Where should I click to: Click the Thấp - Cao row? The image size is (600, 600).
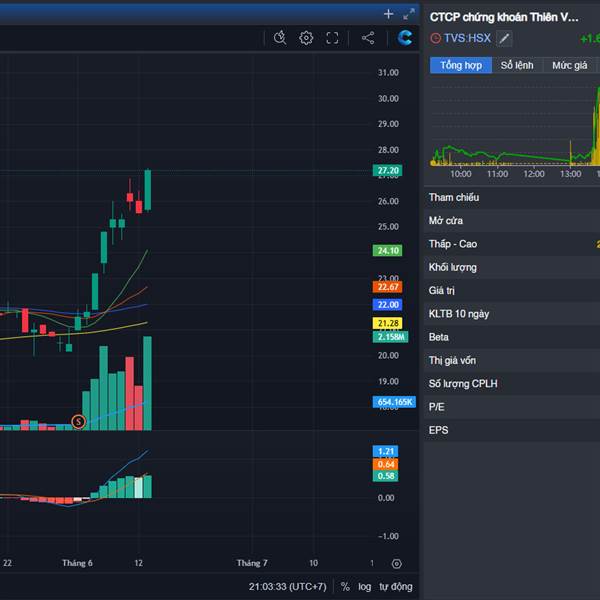pyautogui.click(x=512, y=244)
